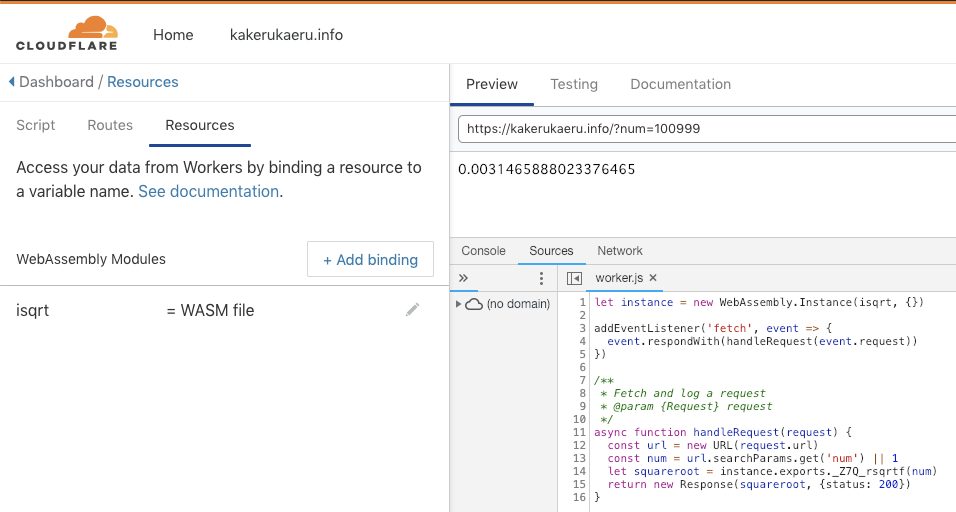Switch to the Testing tab
The height and width of the screenshot is (512, 956).
tap(574, 84)
